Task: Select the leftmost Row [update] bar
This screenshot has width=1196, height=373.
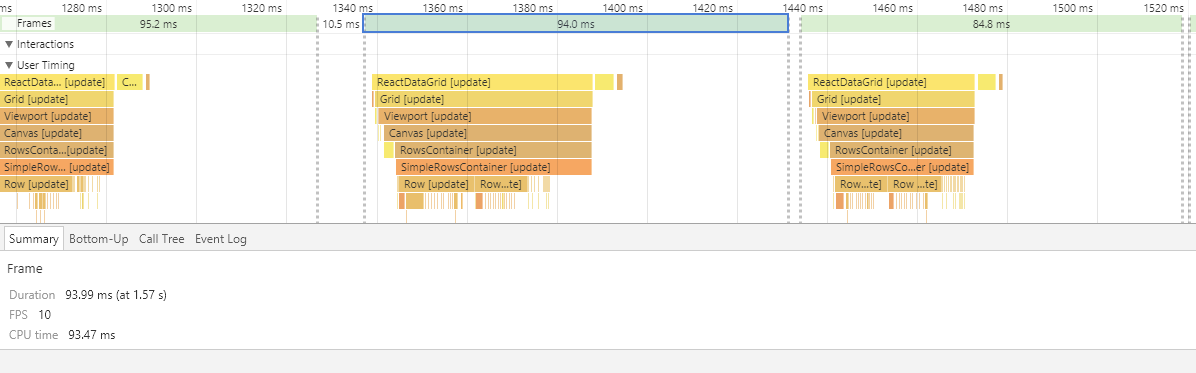Action: 37,184
